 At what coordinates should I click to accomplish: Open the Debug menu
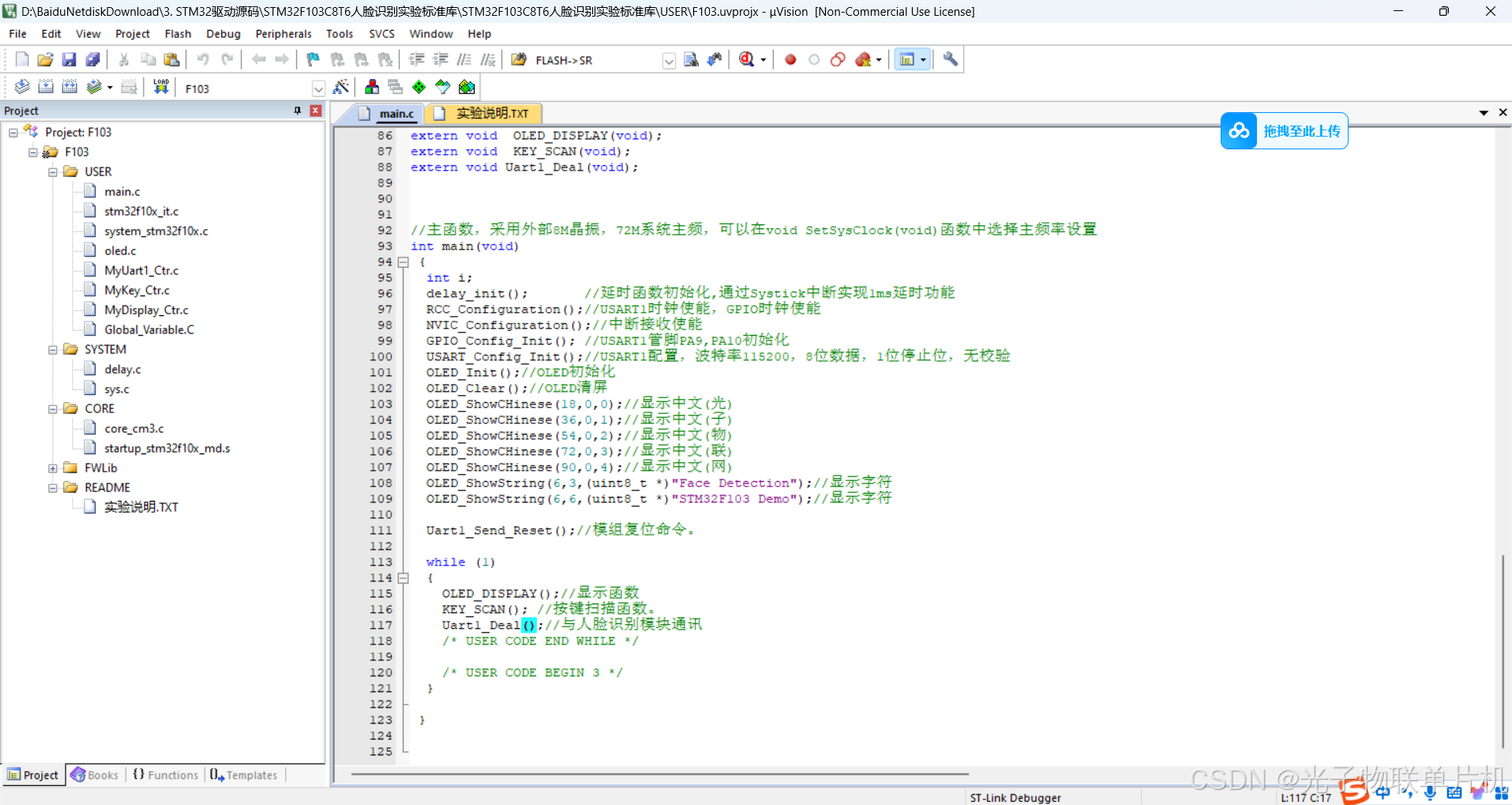click(223, 34)
